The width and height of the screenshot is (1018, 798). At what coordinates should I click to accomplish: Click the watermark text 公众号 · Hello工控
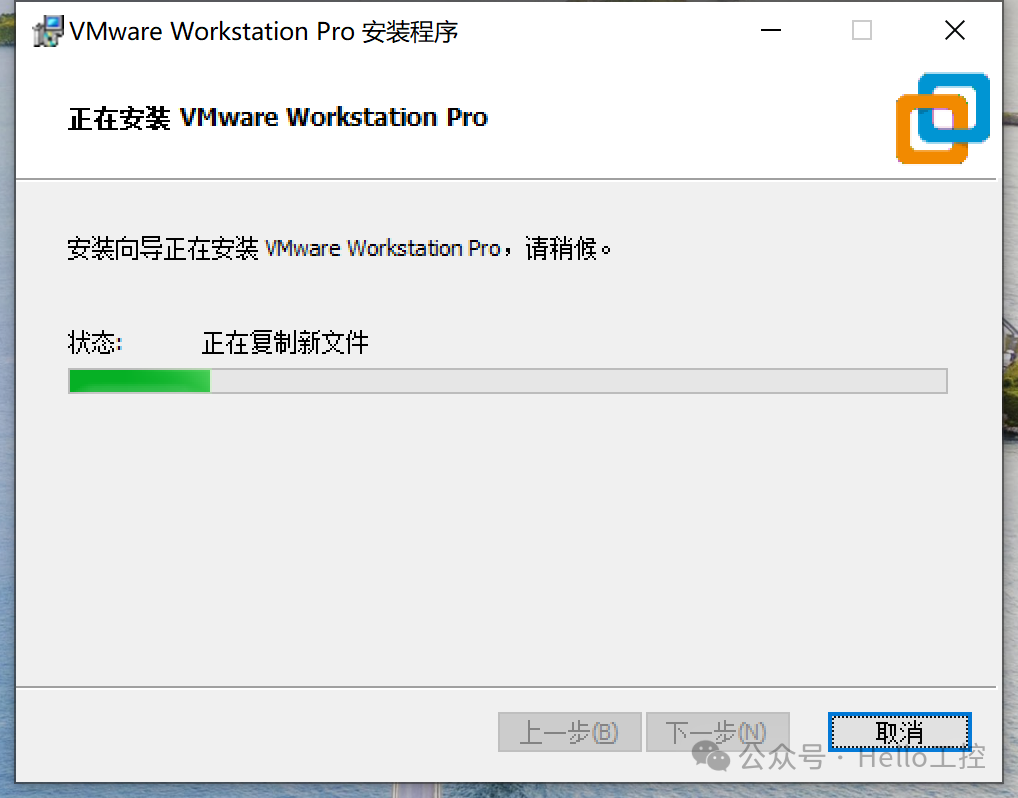point(862,757)
